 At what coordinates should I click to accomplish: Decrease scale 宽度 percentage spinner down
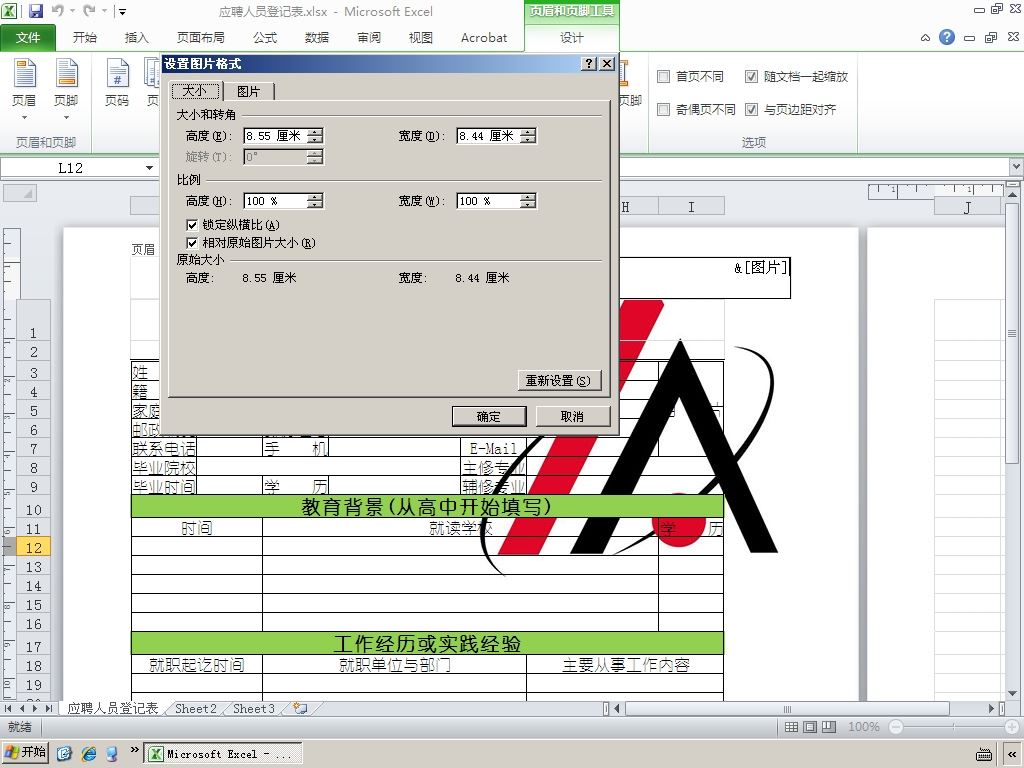tap(528, 205)
